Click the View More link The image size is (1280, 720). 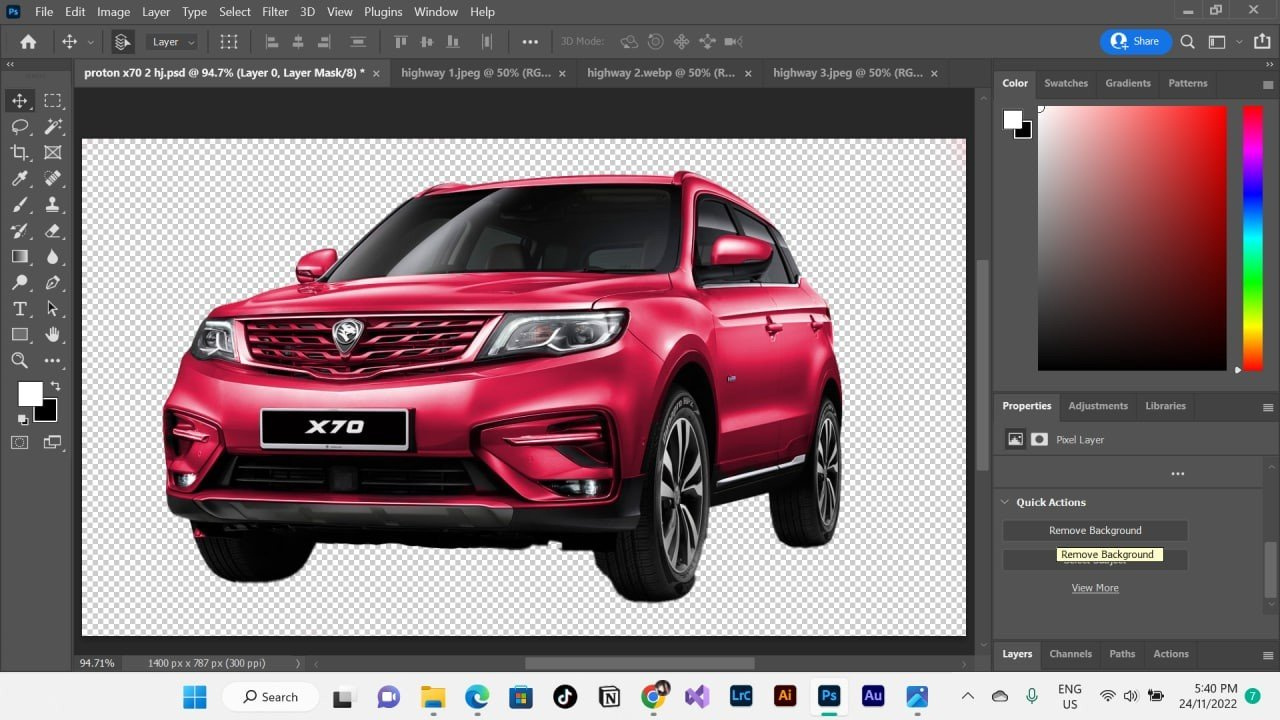tap(1095, 588)
